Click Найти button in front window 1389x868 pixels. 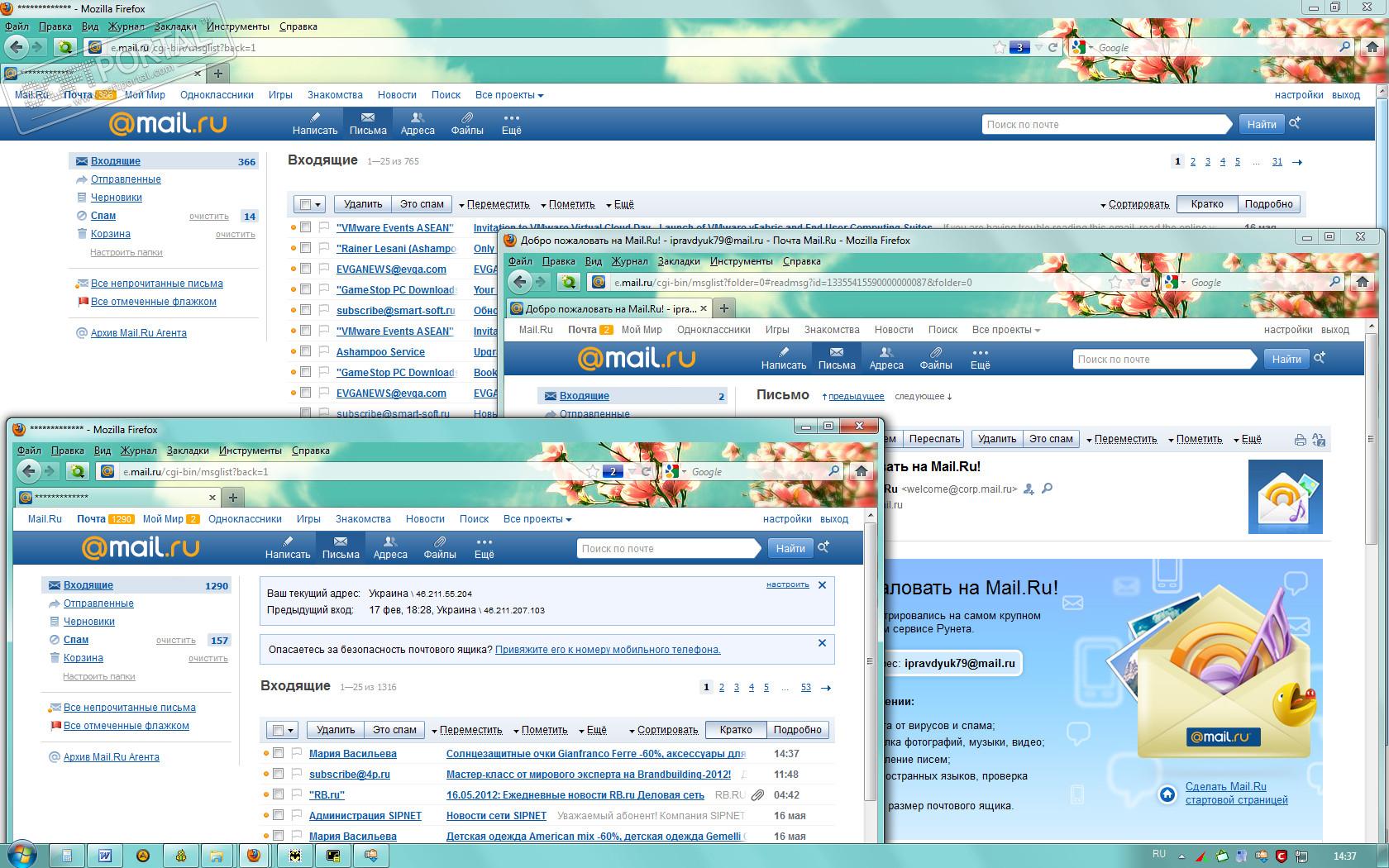790,548
